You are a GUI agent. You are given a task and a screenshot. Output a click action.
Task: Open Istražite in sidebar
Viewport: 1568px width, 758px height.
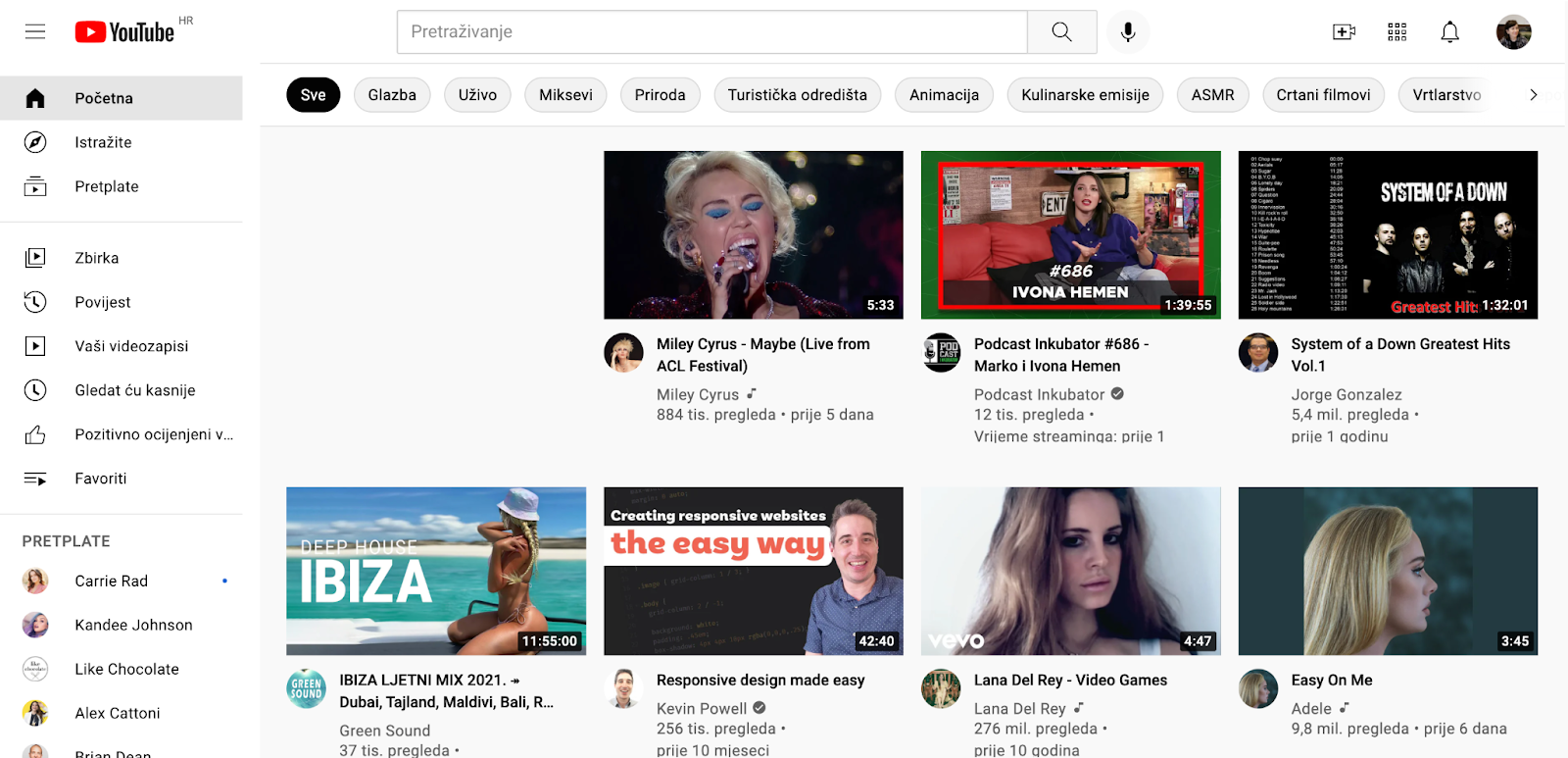(x=122, y=142)
